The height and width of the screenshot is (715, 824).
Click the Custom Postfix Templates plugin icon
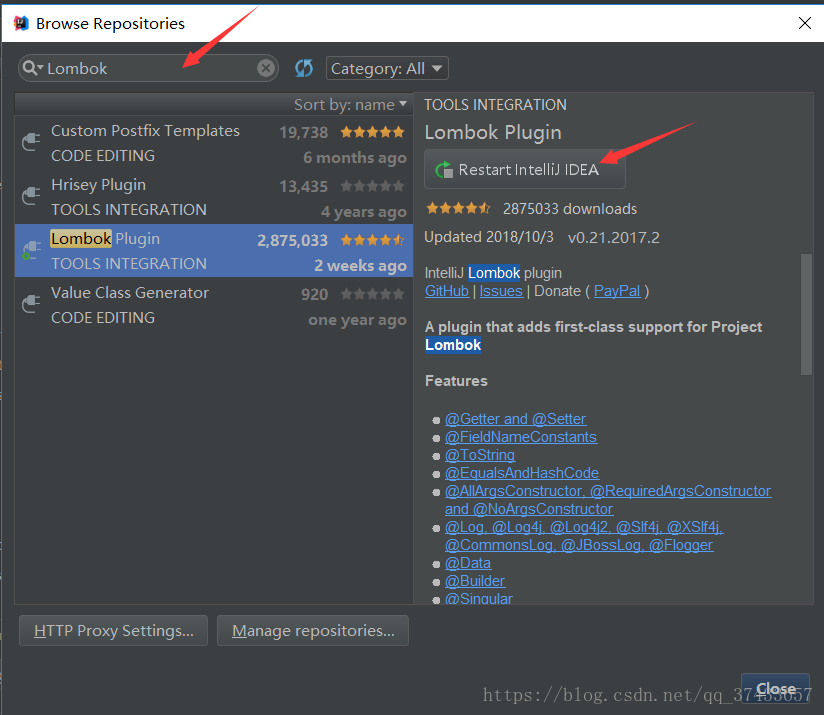[31, 143]
